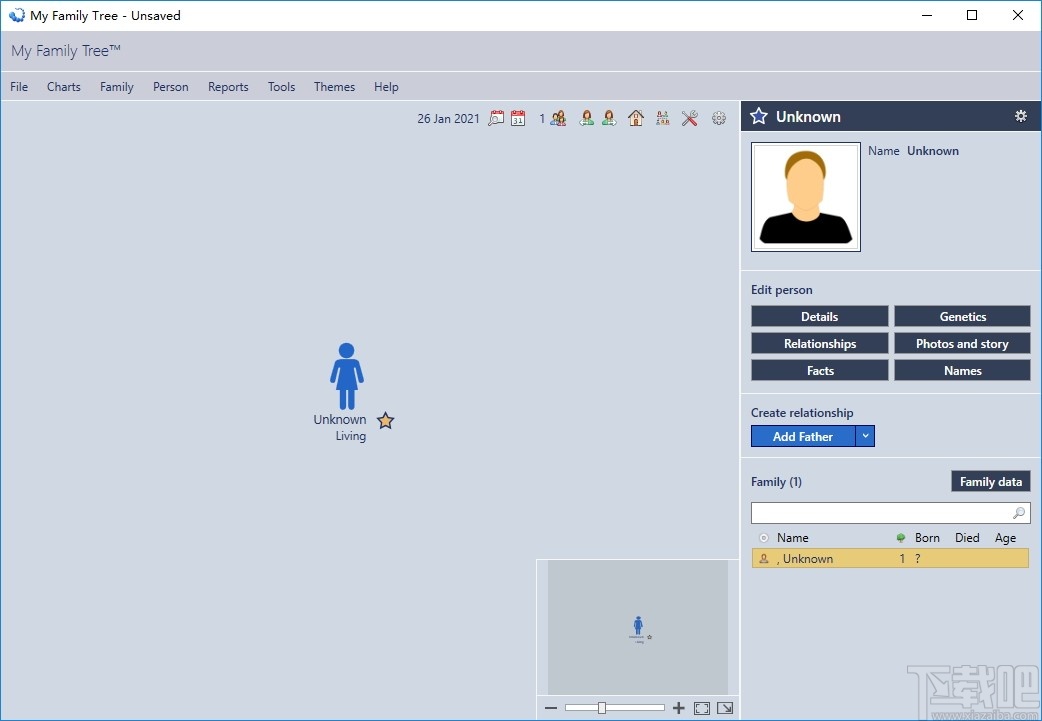Sort by the Name column header
The image size is (1042, 721).
[793, 538]
